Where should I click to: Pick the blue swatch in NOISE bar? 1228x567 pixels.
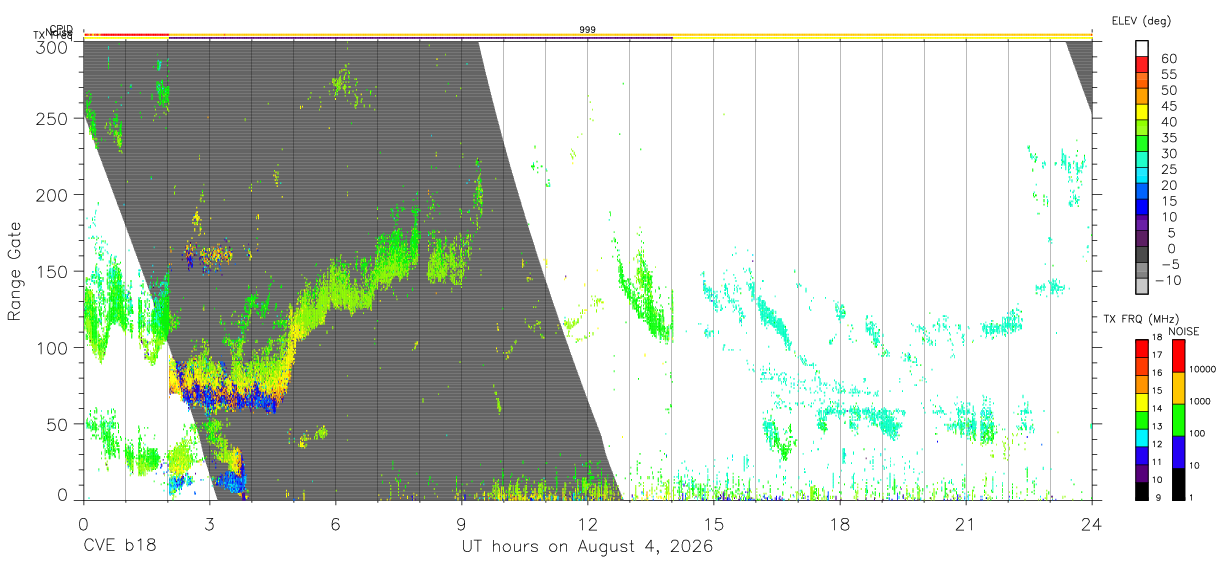(x=1177, y=452)
